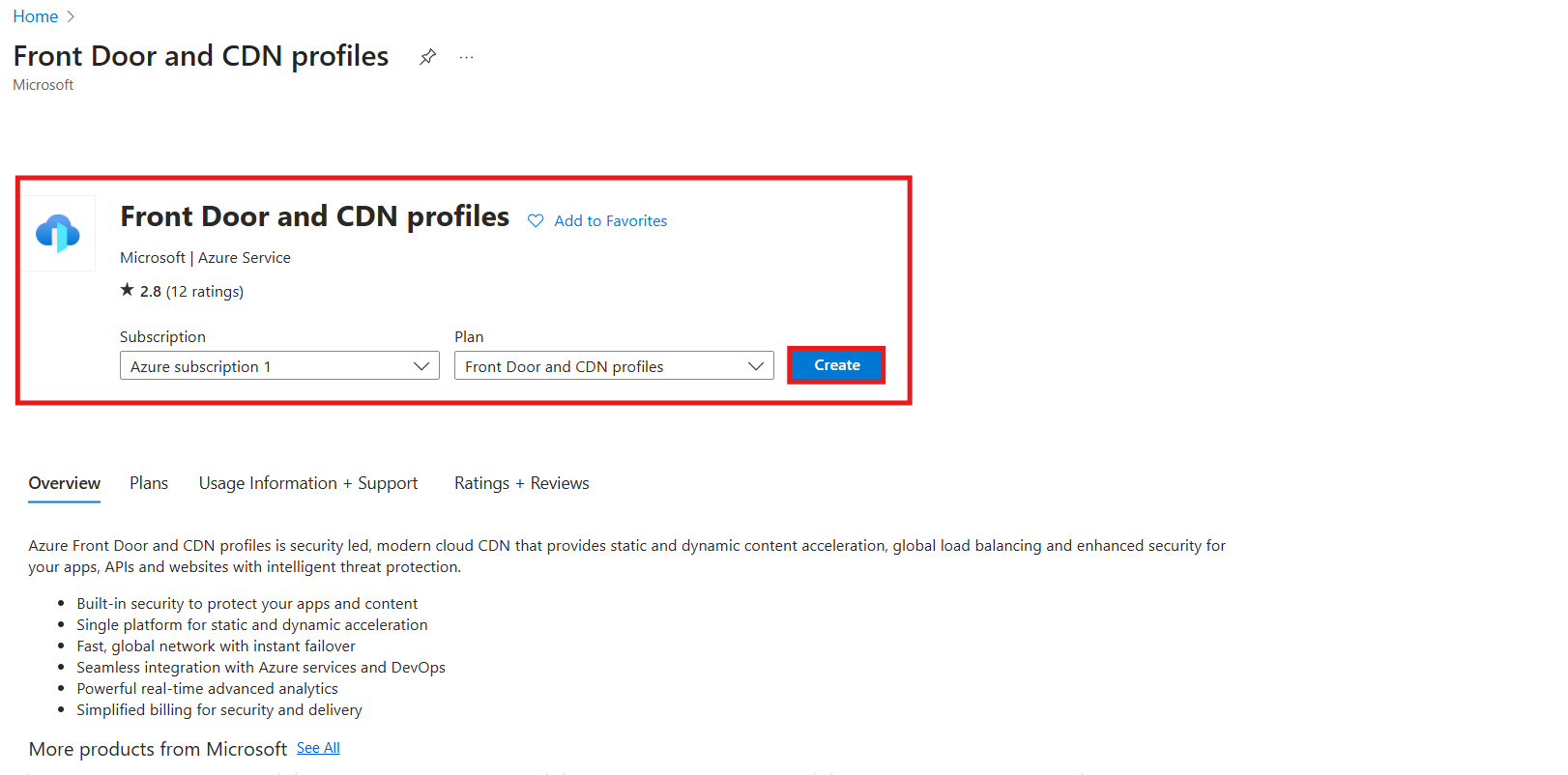Expand the Subscription selection dropdown
This screenshot has width=1568, height=775.
[x=279, y=365]
